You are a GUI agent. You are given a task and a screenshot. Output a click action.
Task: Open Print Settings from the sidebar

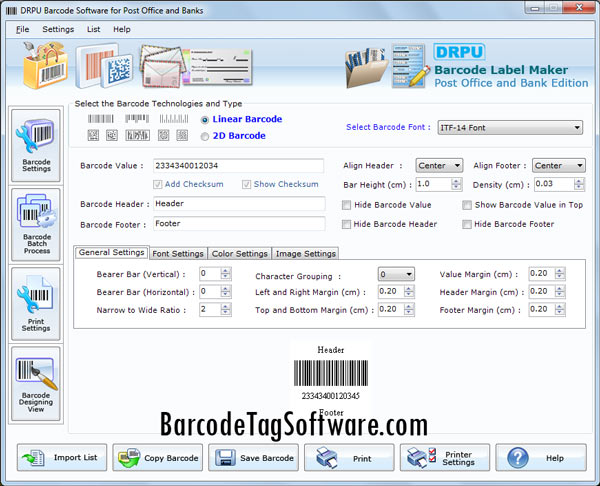coord(35,302)
